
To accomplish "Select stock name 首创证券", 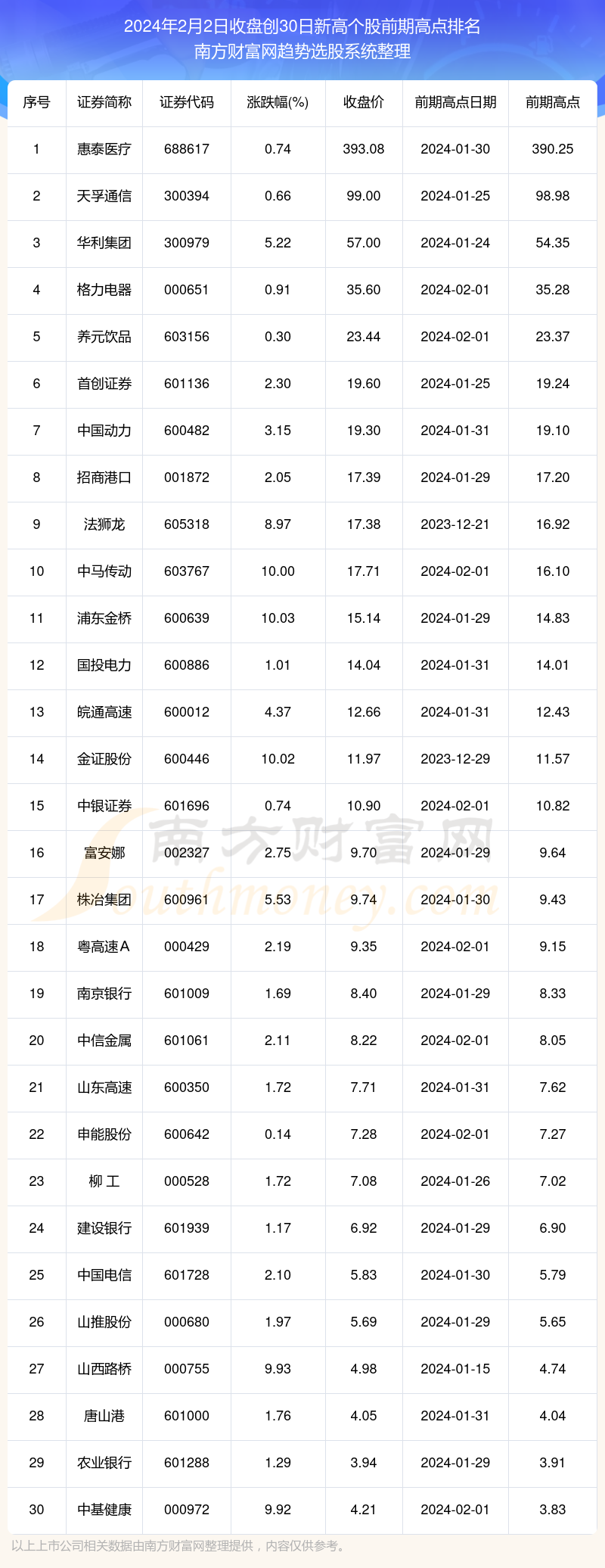I will click(104, 384).
